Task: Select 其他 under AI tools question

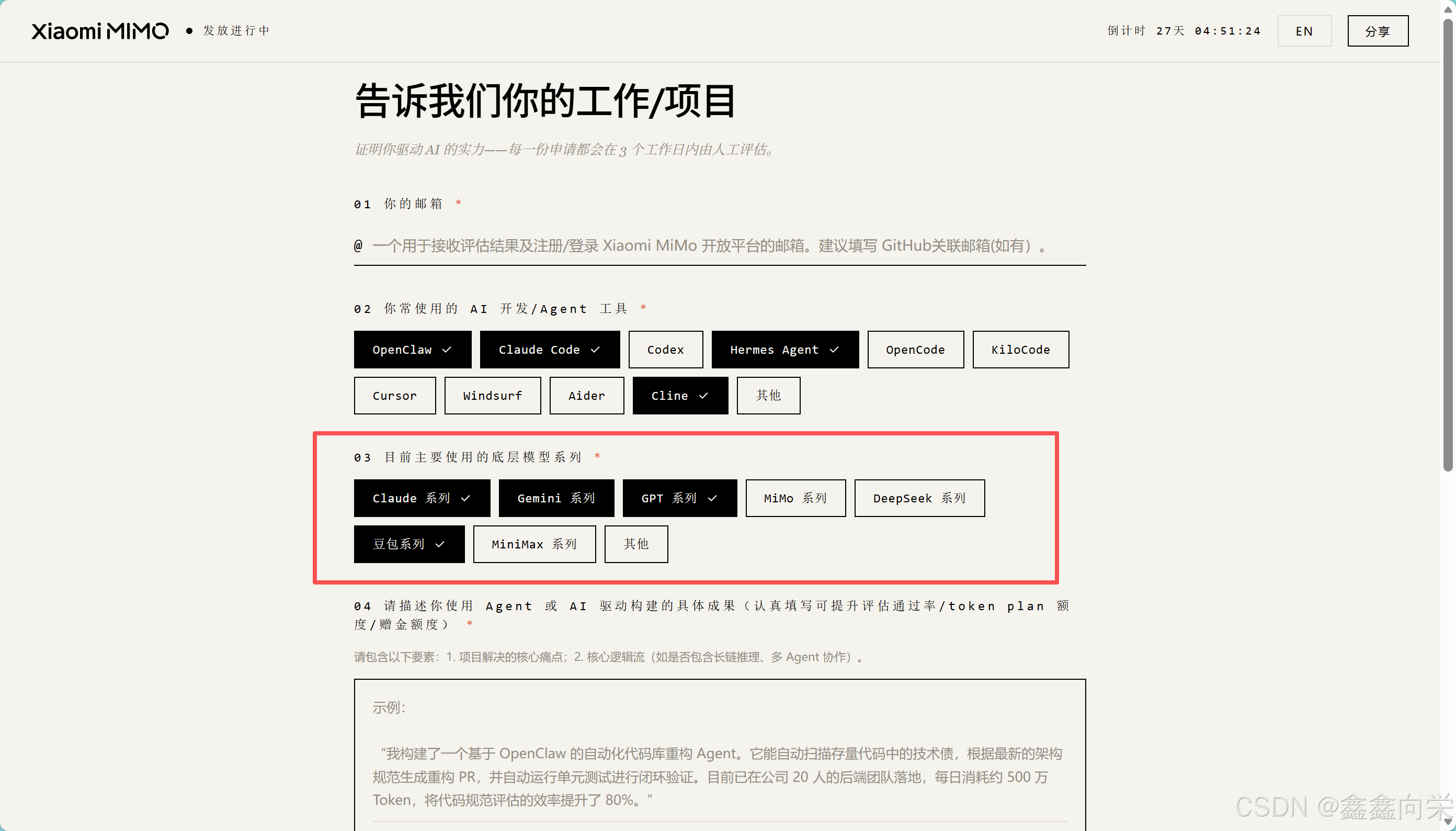Action: tap(768, 396)
